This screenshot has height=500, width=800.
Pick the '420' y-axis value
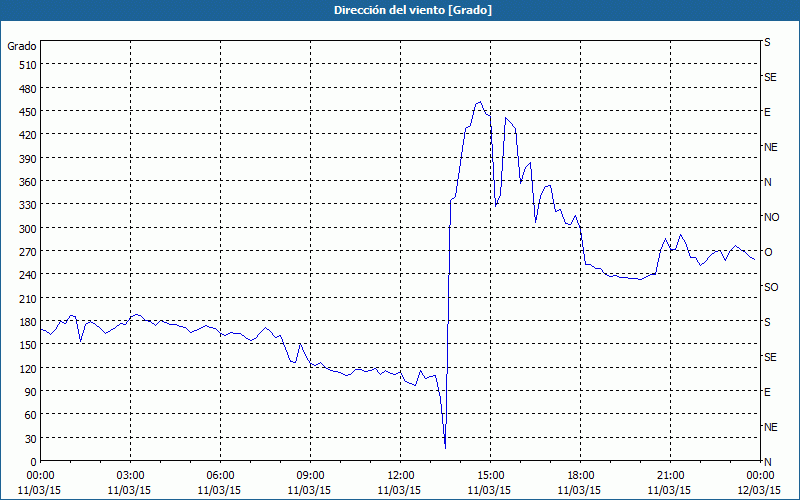(x=28, y=135)
